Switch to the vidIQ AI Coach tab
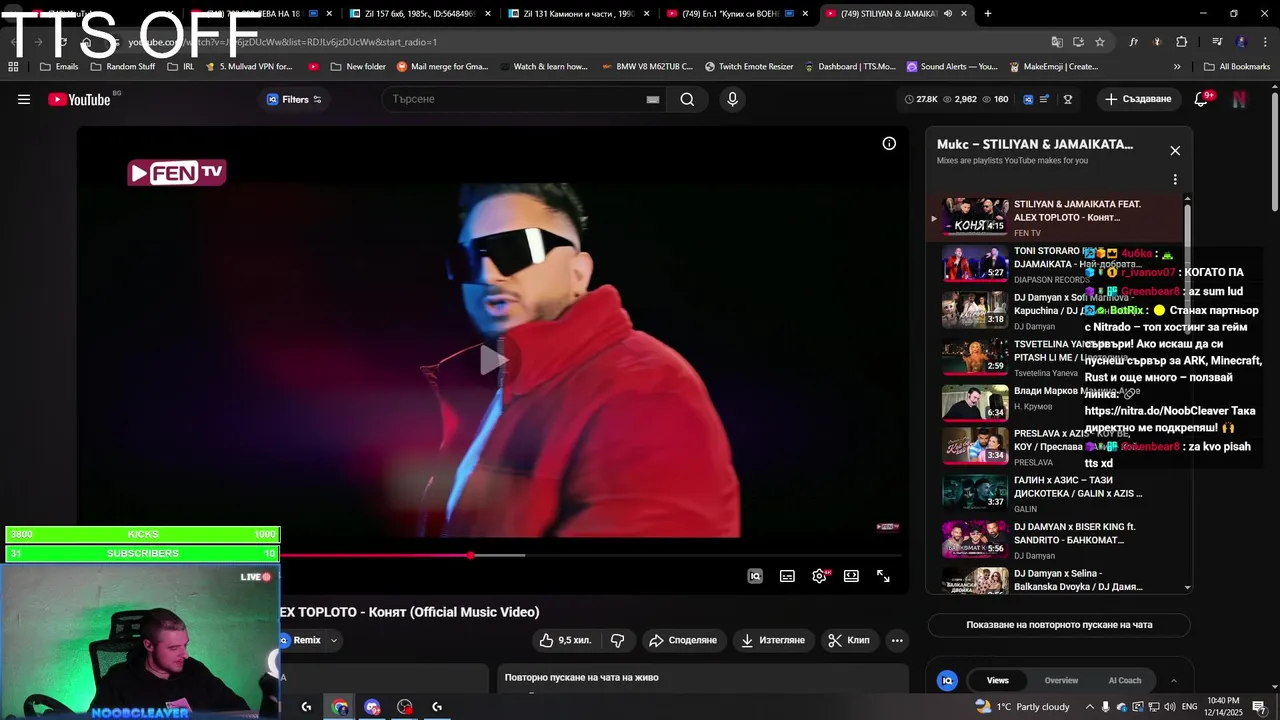 pos(1124,680)
